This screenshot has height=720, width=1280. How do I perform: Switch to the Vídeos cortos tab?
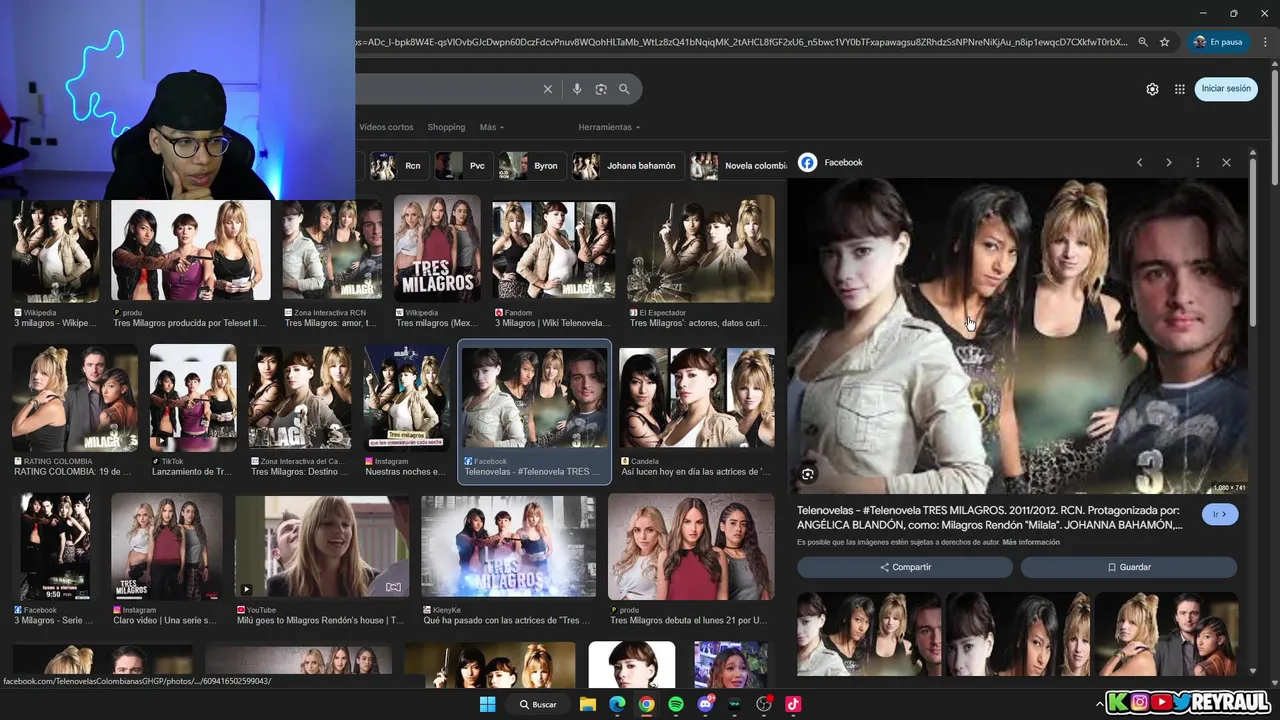[386, 127]
